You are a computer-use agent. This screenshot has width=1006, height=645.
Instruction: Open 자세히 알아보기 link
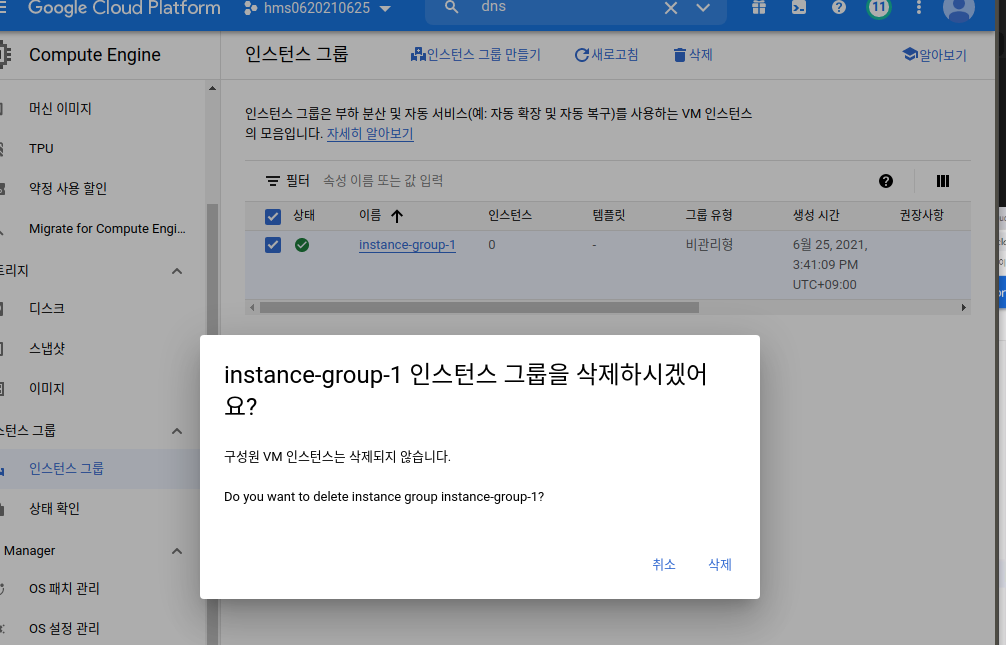pyautogui.click(x=370, y=133)
